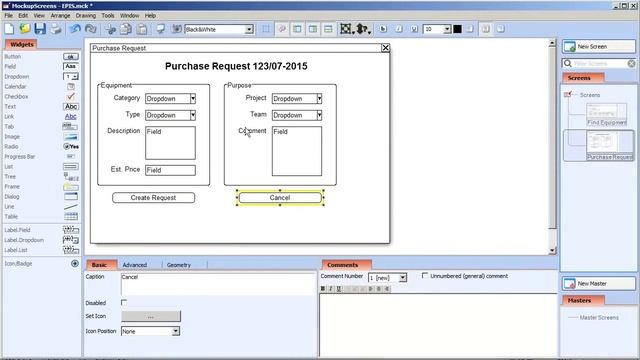Click the New Screen button
The image size is (640, 360).
pyautogui.click(x=599, y=47)
